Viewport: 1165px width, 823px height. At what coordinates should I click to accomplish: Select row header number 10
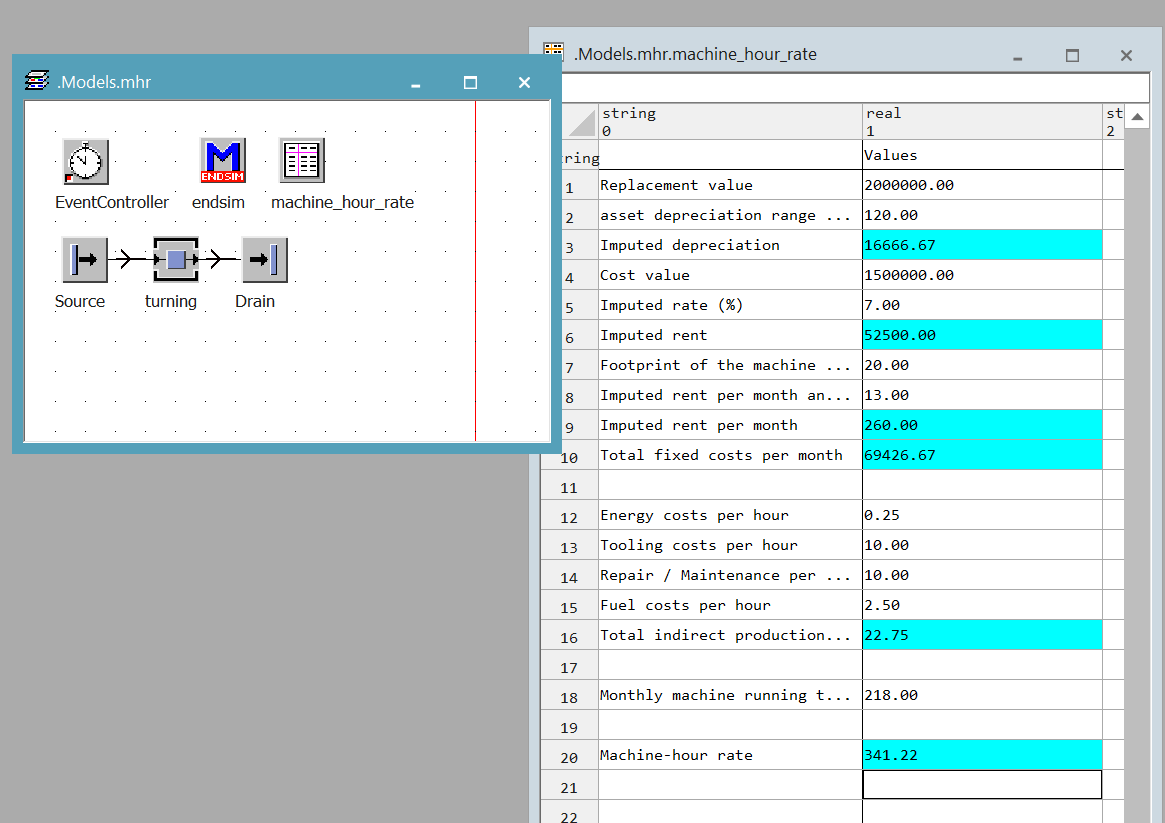(x=570, y=457)
